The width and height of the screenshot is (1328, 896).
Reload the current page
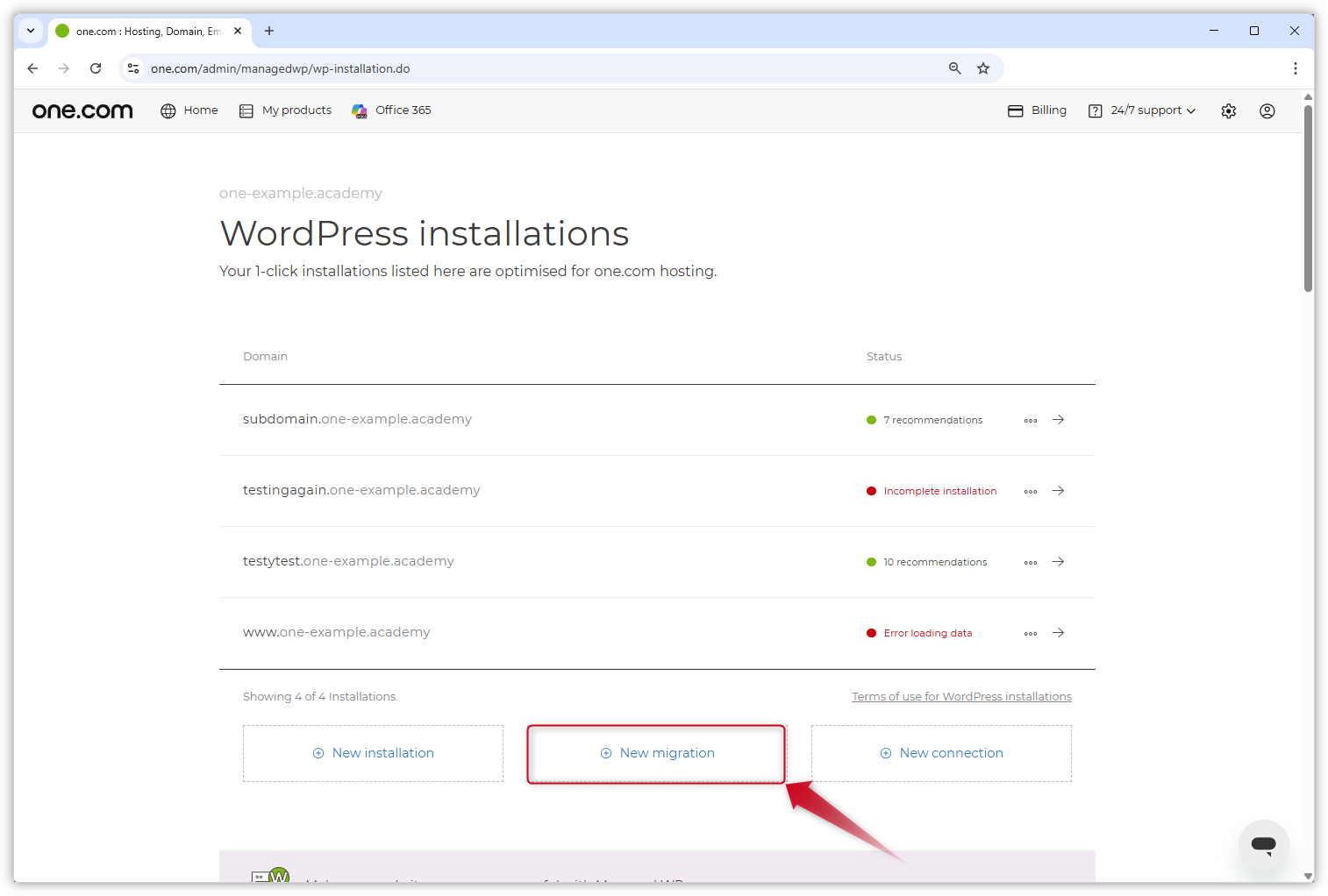[96, 68]
